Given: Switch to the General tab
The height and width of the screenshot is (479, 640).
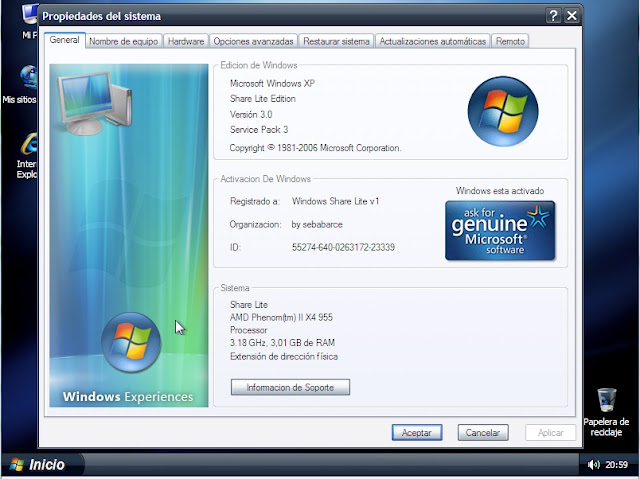Looking at the screenshot, I should click(x=64, y=40).
